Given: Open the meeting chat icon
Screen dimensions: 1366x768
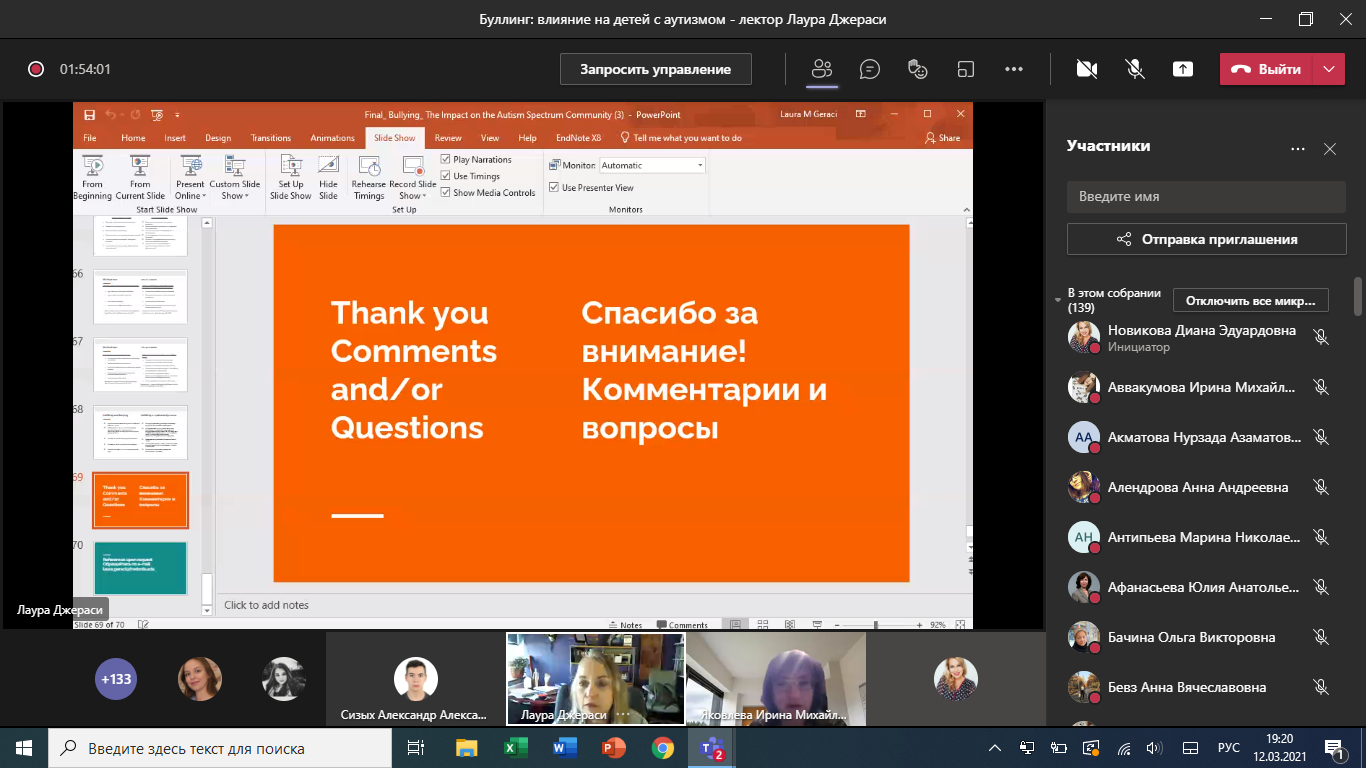Looking at the screenshot, I should click(870, 69).
